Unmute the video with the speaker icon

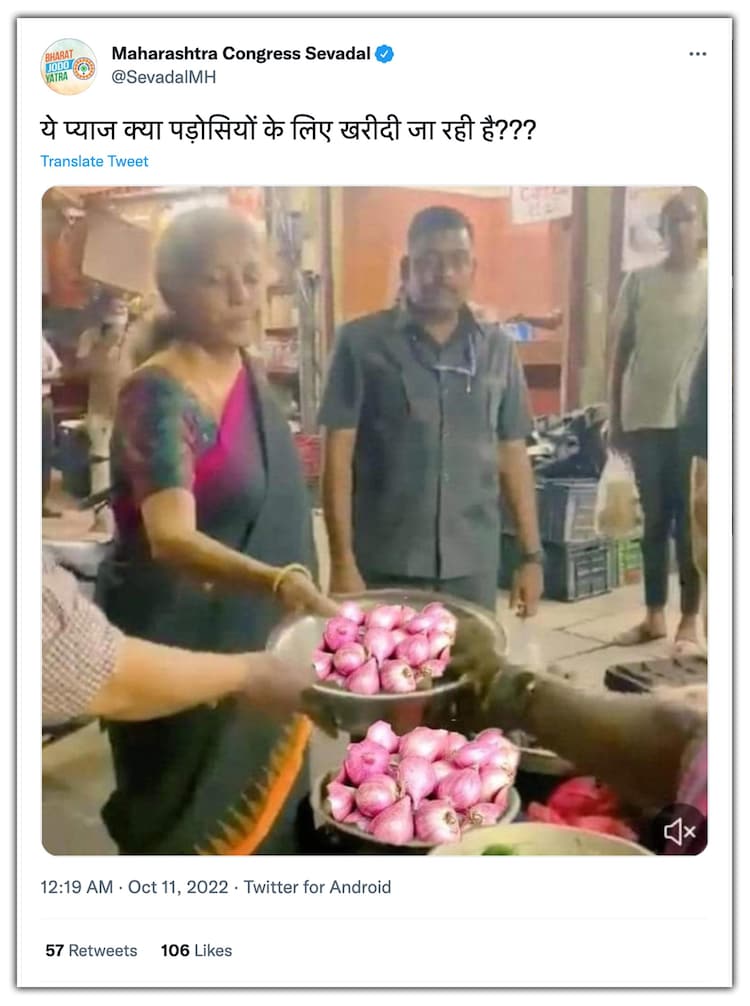pyautogui.click(x=679, y=830)
